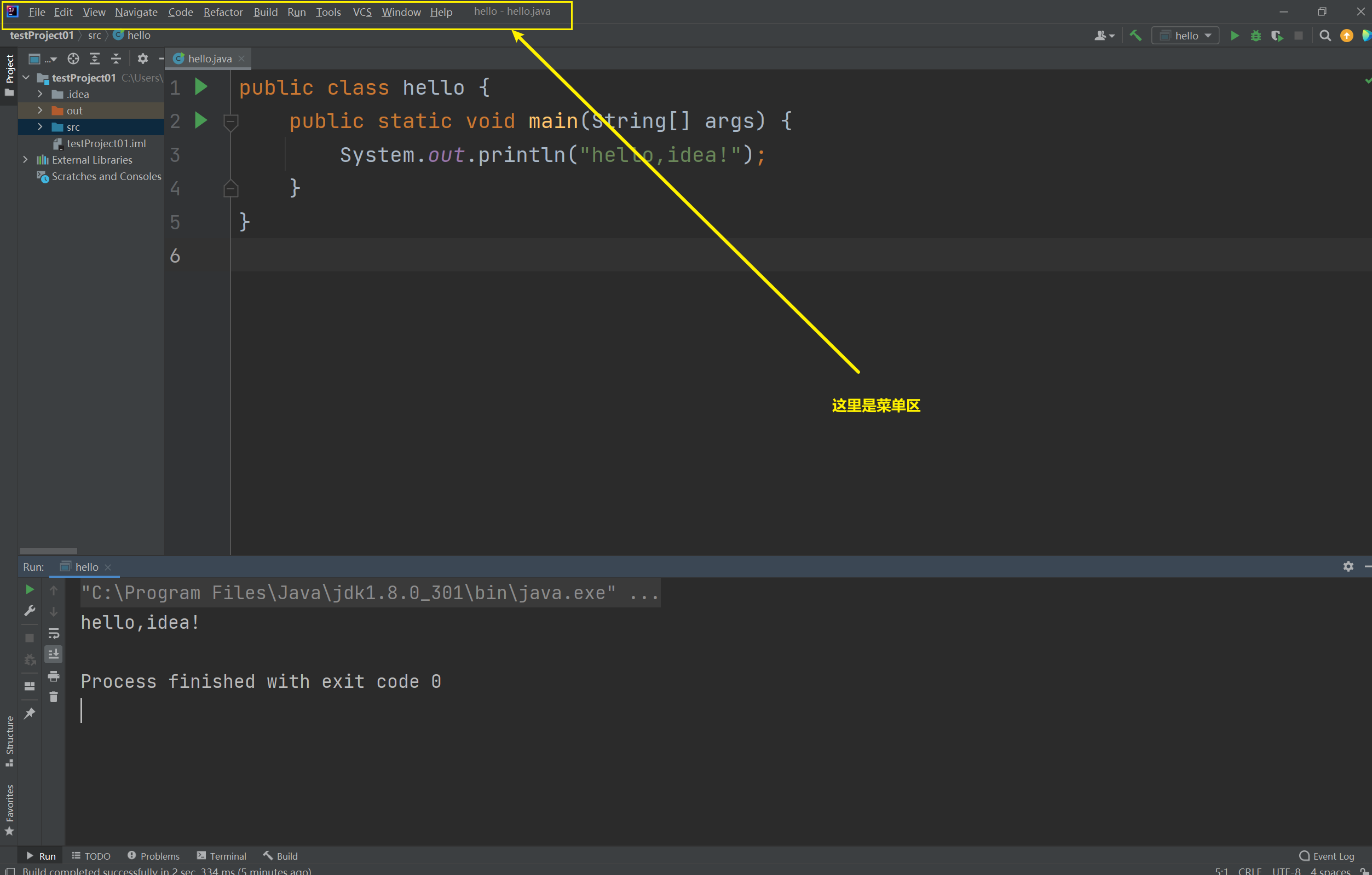Click the print icon in Run console
Image resolution: width=1372 pixels, height=875 pixels.
tap(54, 676)
